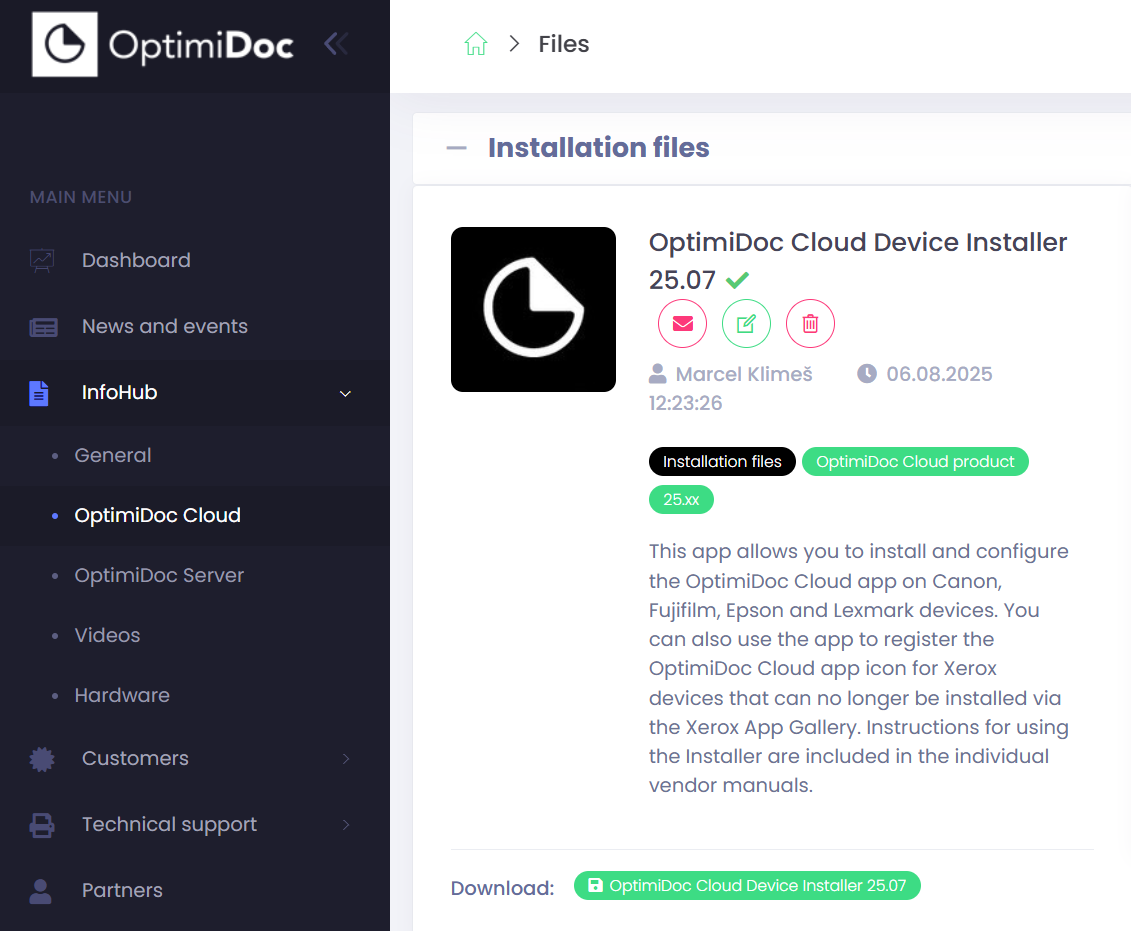1131x931 pixels.
Task: Click the Dashboard chart icon
Action: [42, 261]
